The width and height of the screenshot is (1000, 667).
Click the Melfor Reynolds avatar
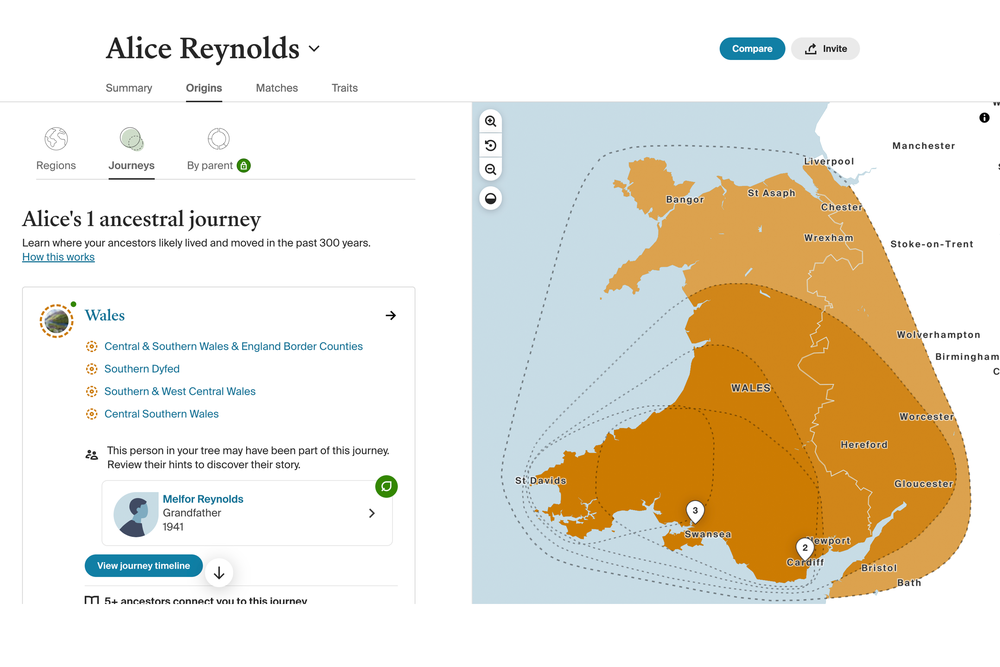(136, 514)
